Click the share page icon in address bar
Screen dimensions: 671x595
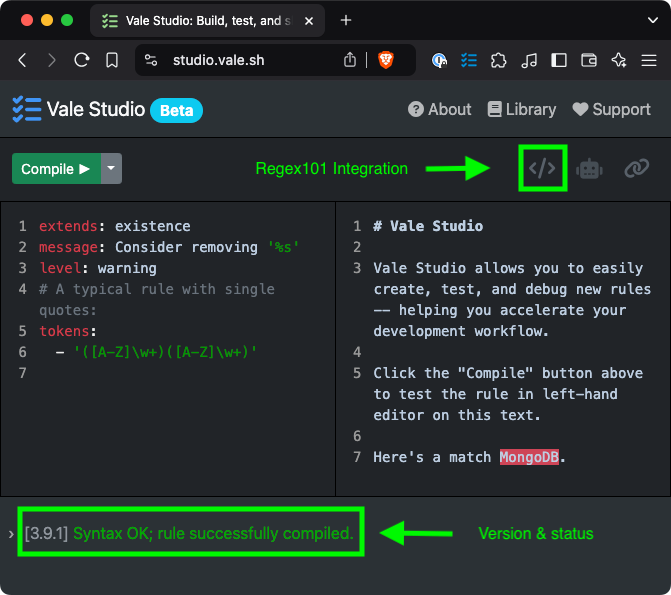tap(350, 60)
